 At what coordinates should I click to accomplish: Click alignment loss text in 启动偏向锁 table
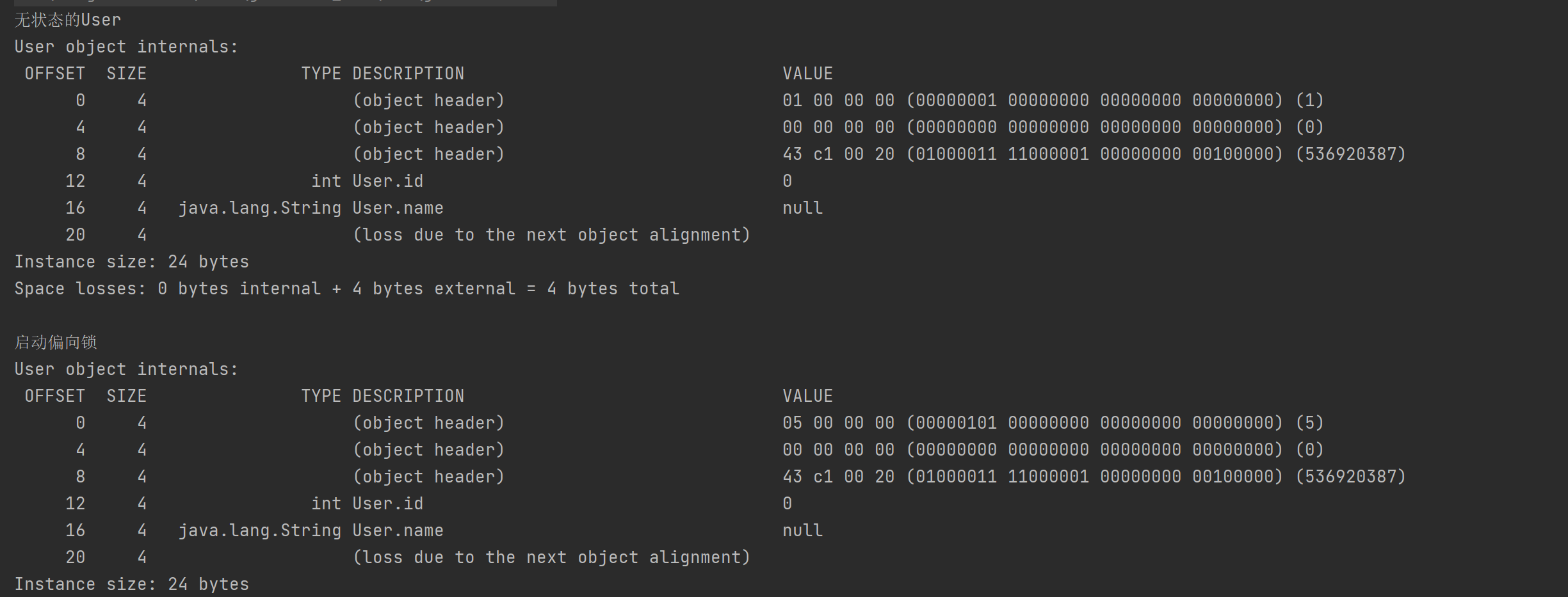[x=551, y=557]
